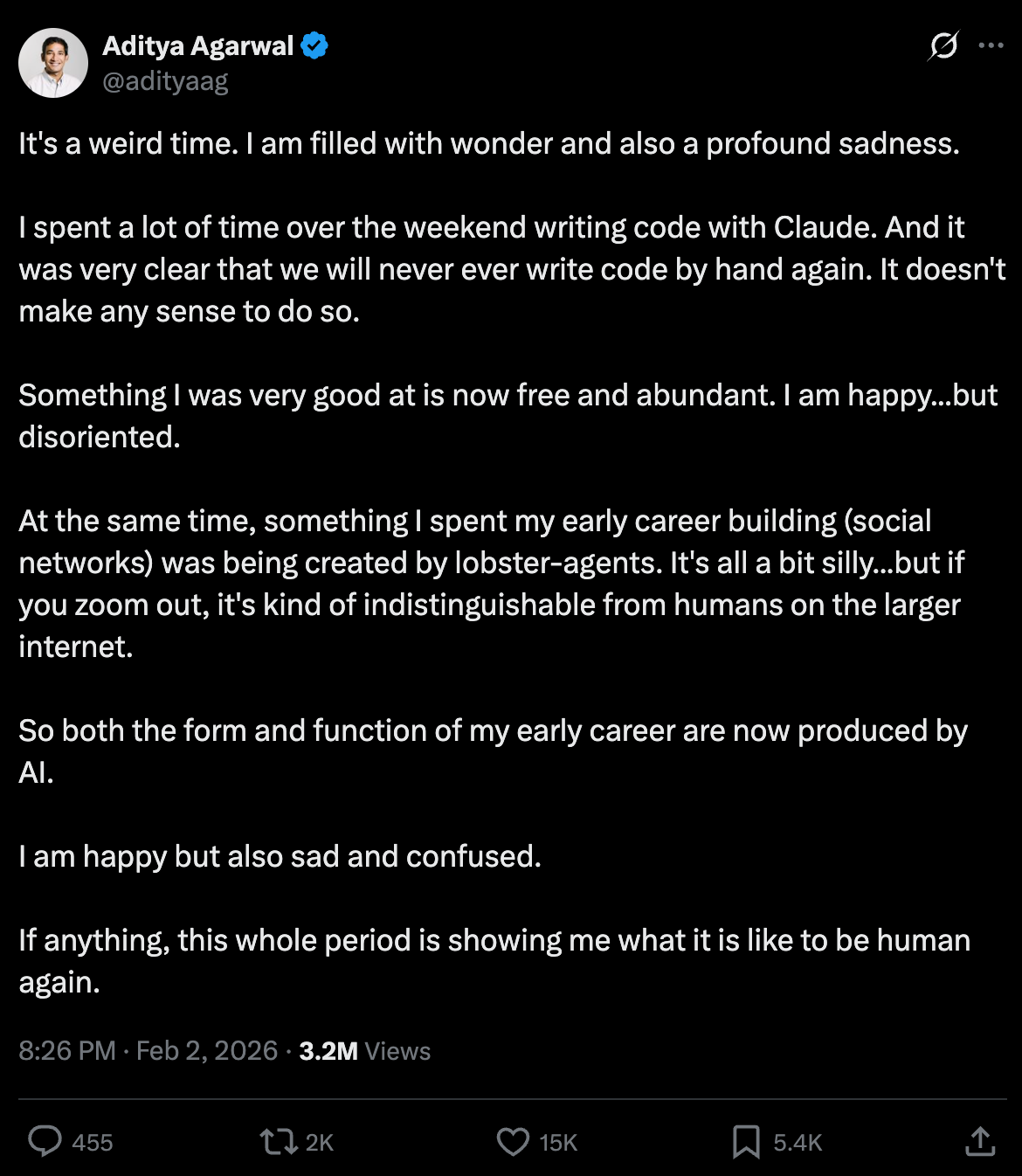This screenshot has height=1176, width=1022.
Task: Click the reply speech bubble icon
Action: 45,1141
